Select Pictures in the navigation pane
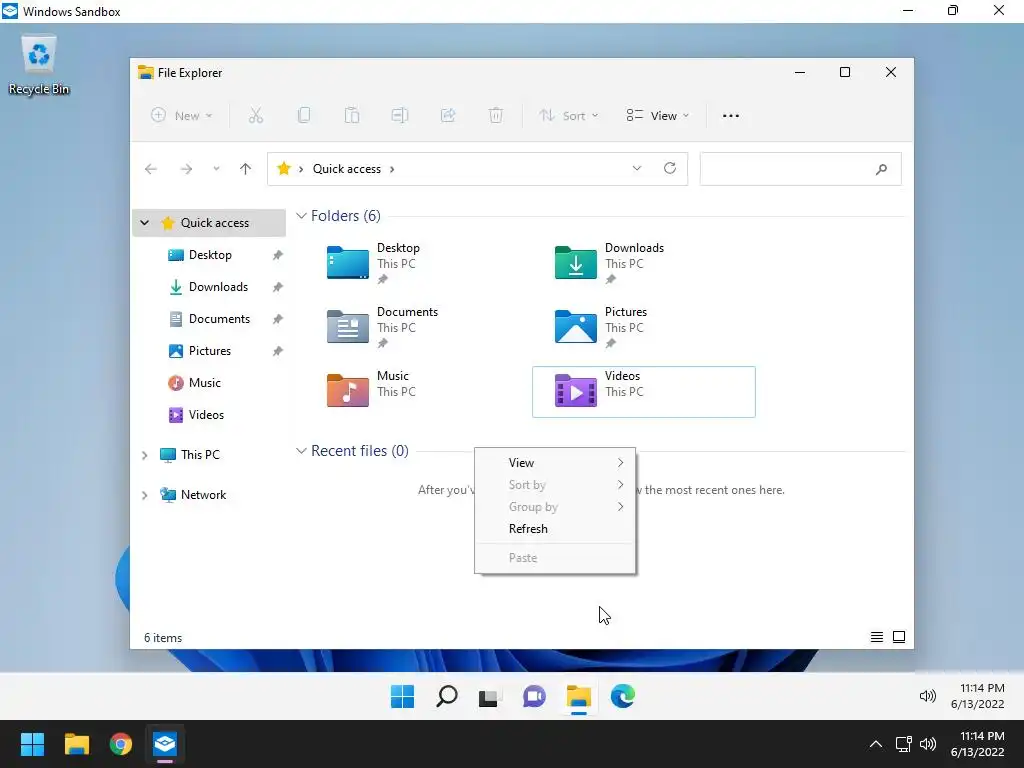1024x768 pixels. (x=210, y=351)
